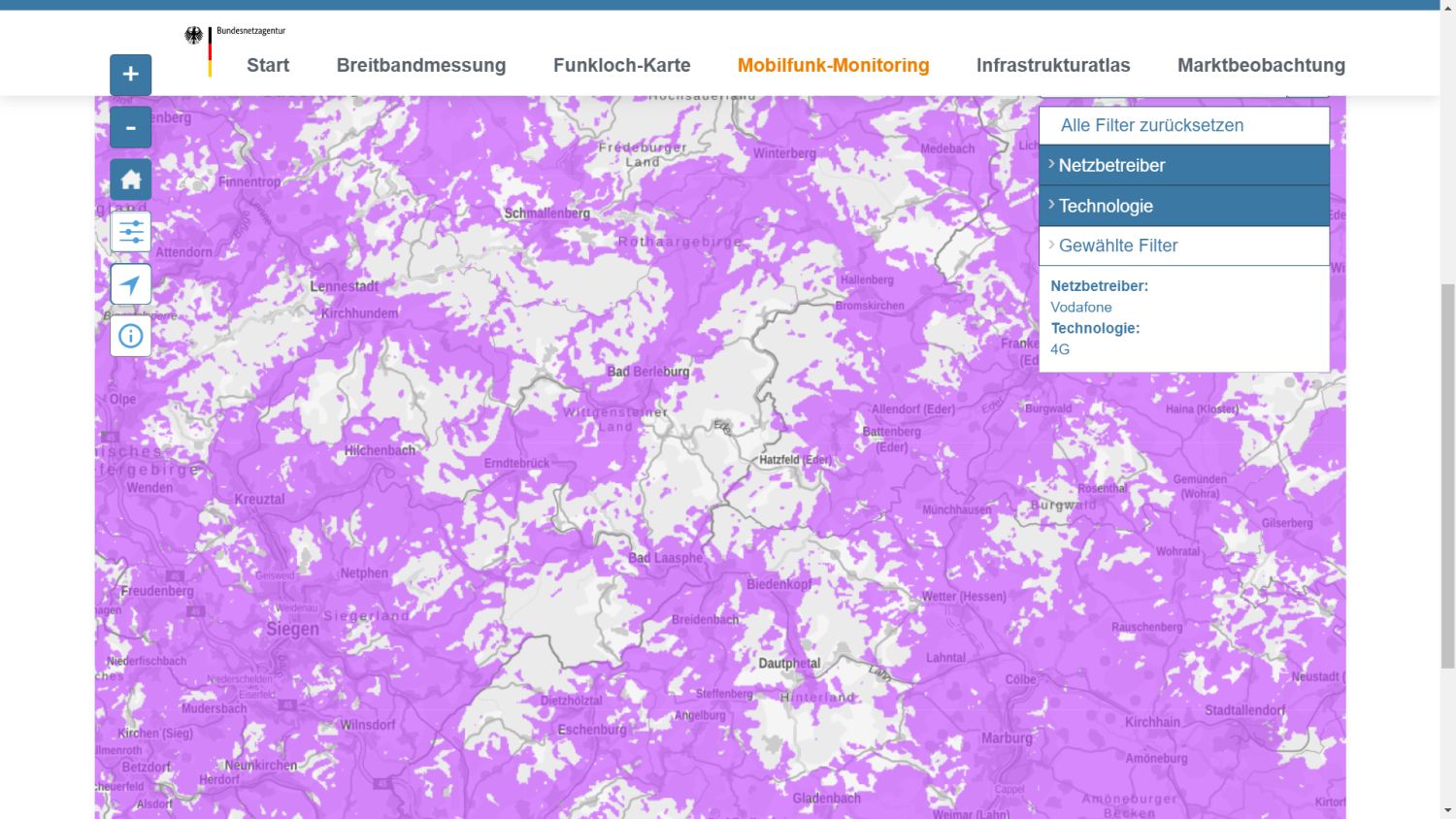Open Infrastrukturatlas in the navigation
This screenshot has height=819, width=1456.
[x=1053, y=65]
